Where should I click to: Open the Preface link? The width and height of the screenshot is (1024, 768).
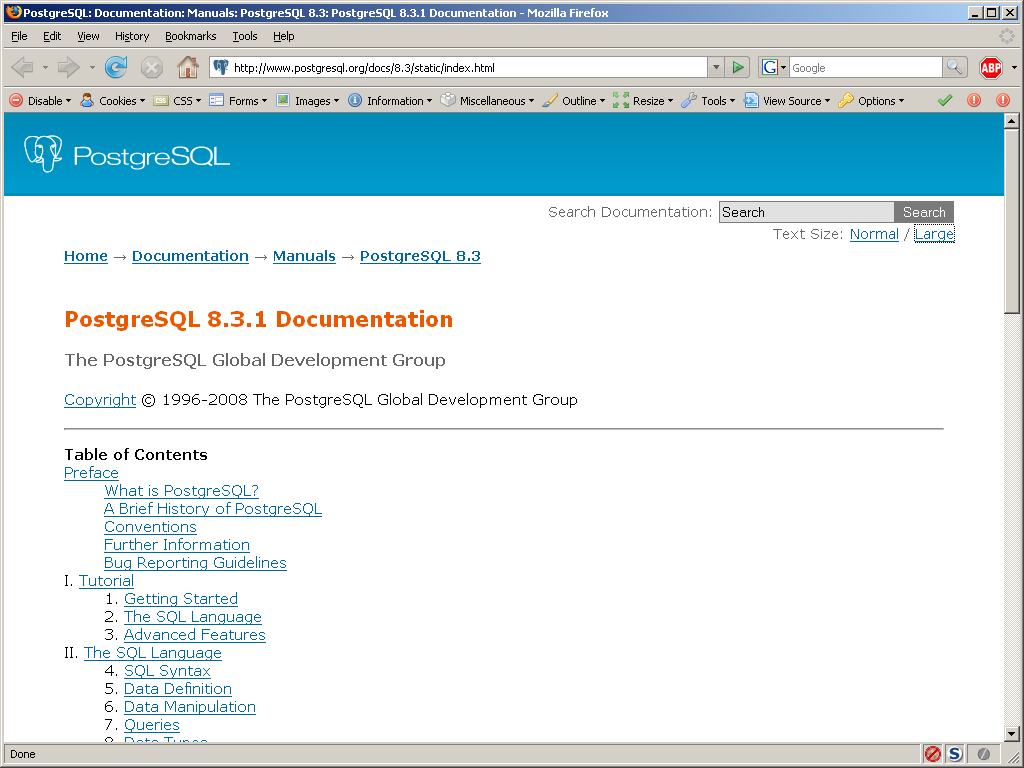[91, 473]
